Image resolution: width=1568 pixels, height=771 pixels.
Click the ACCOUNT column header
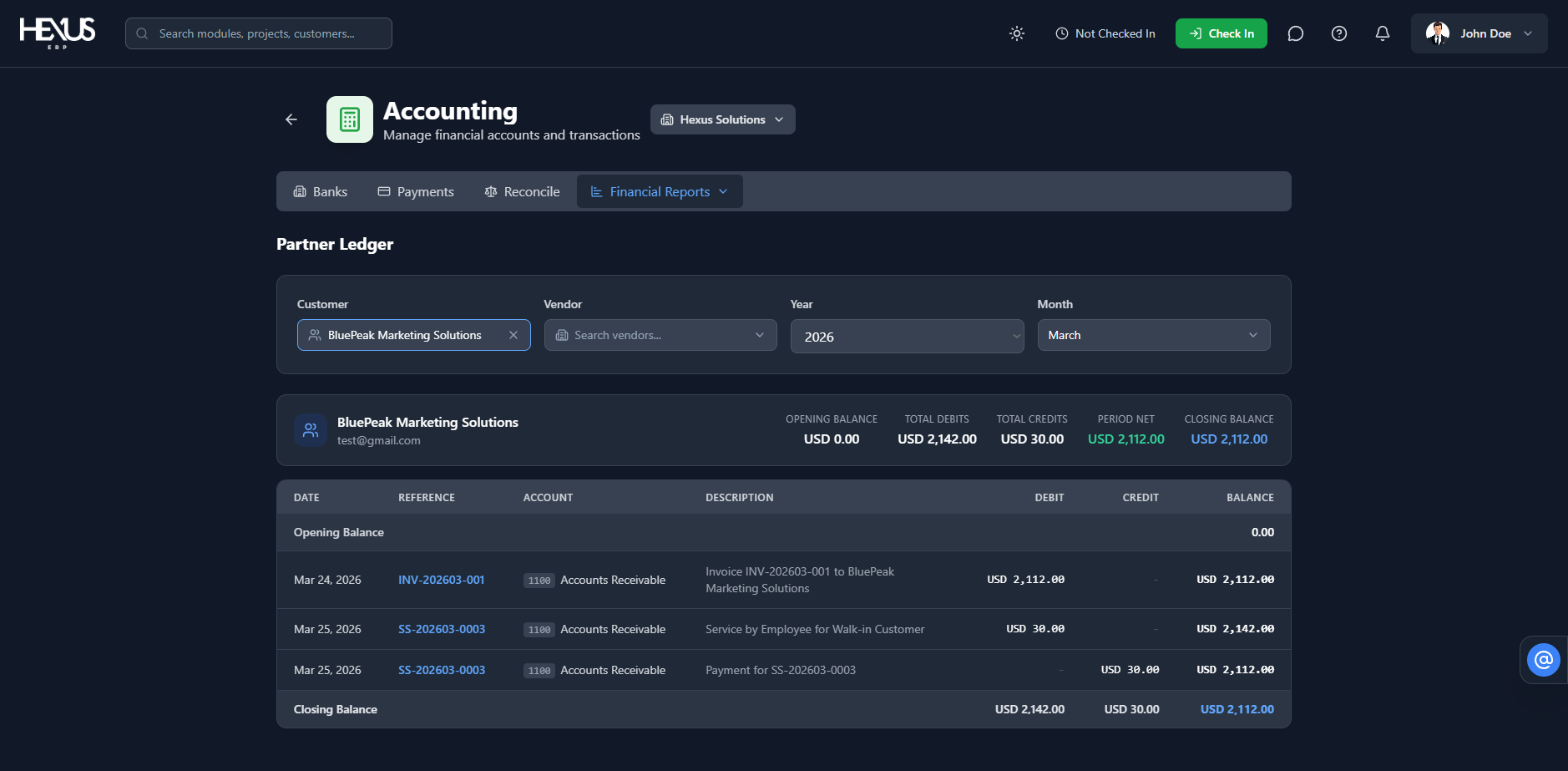point(548,497)
